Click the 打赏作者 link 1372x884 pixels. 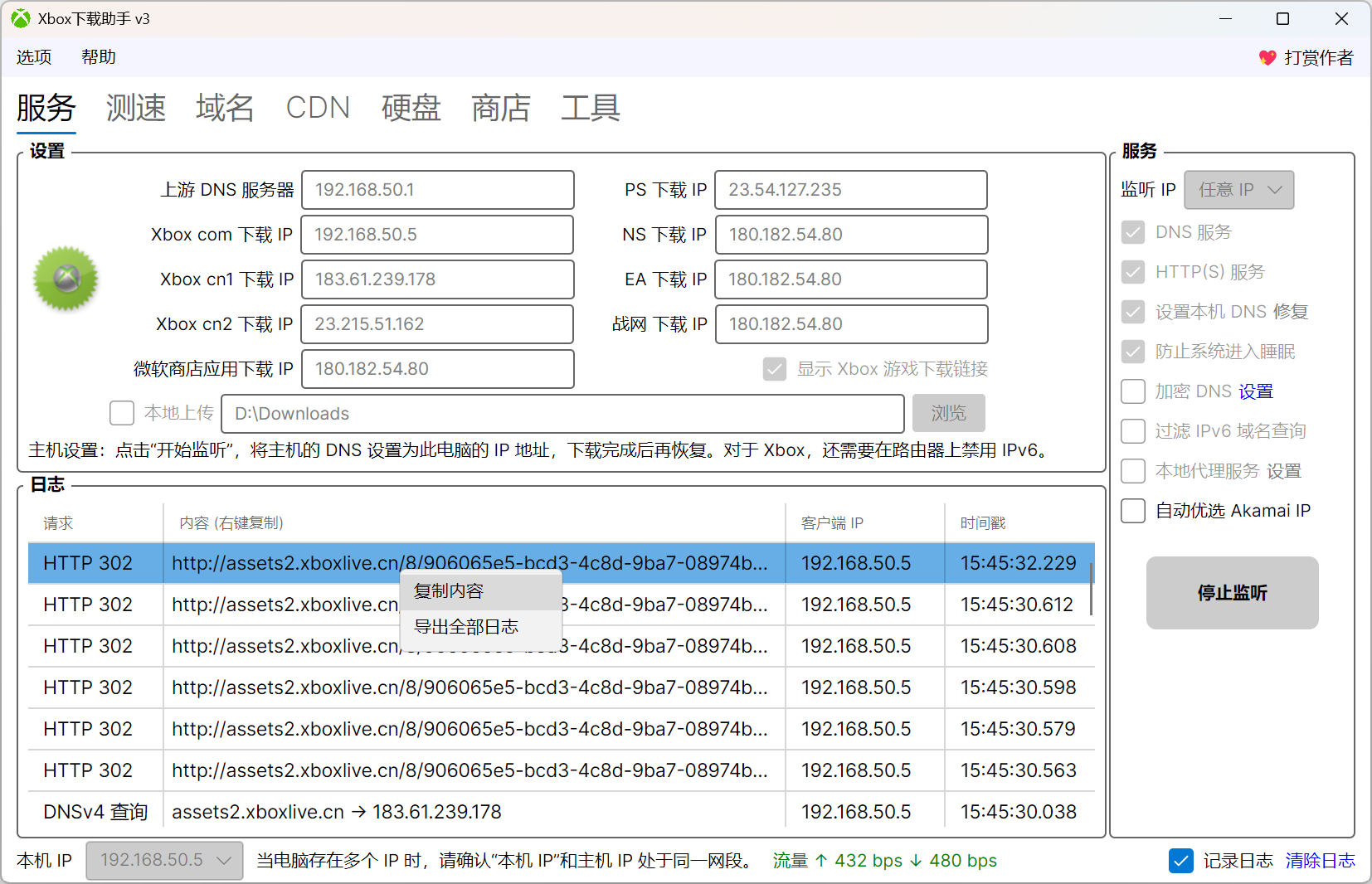click(1319, 57)
